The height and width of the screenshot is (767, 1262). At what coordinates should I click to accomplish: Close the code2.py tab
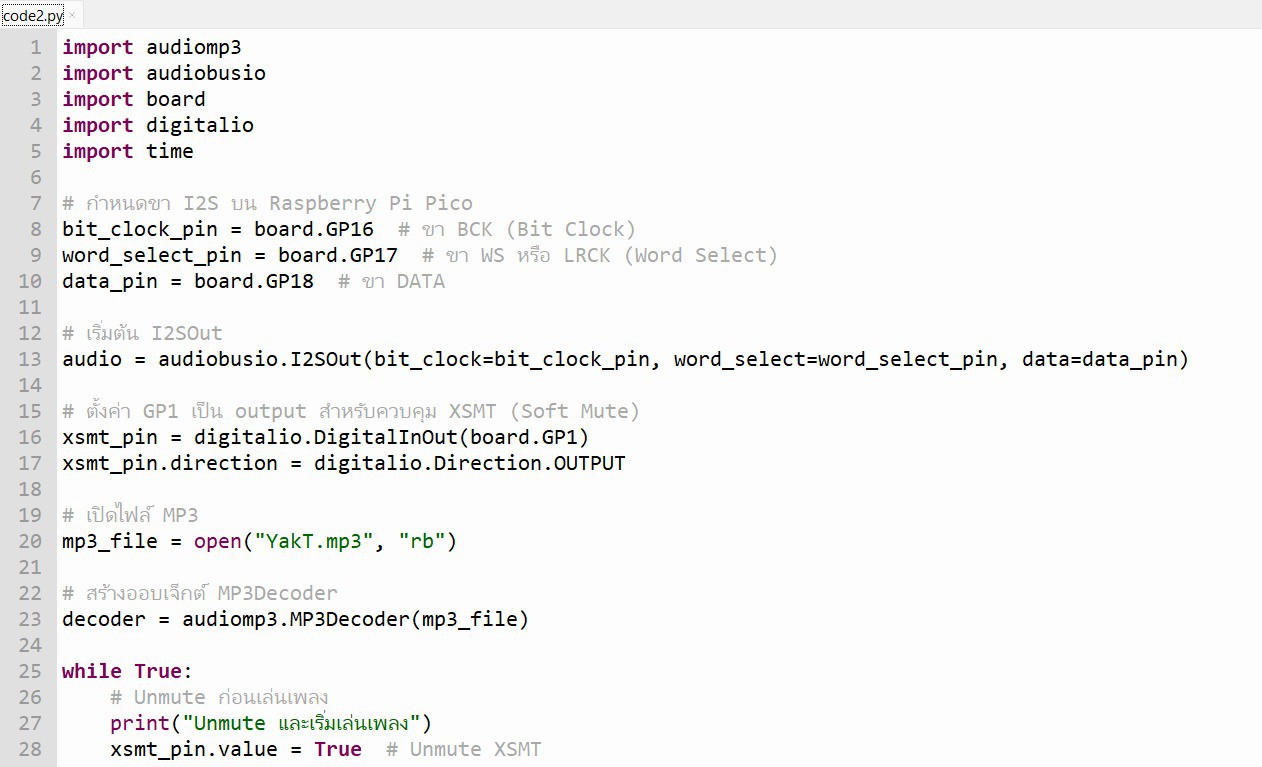72,15
